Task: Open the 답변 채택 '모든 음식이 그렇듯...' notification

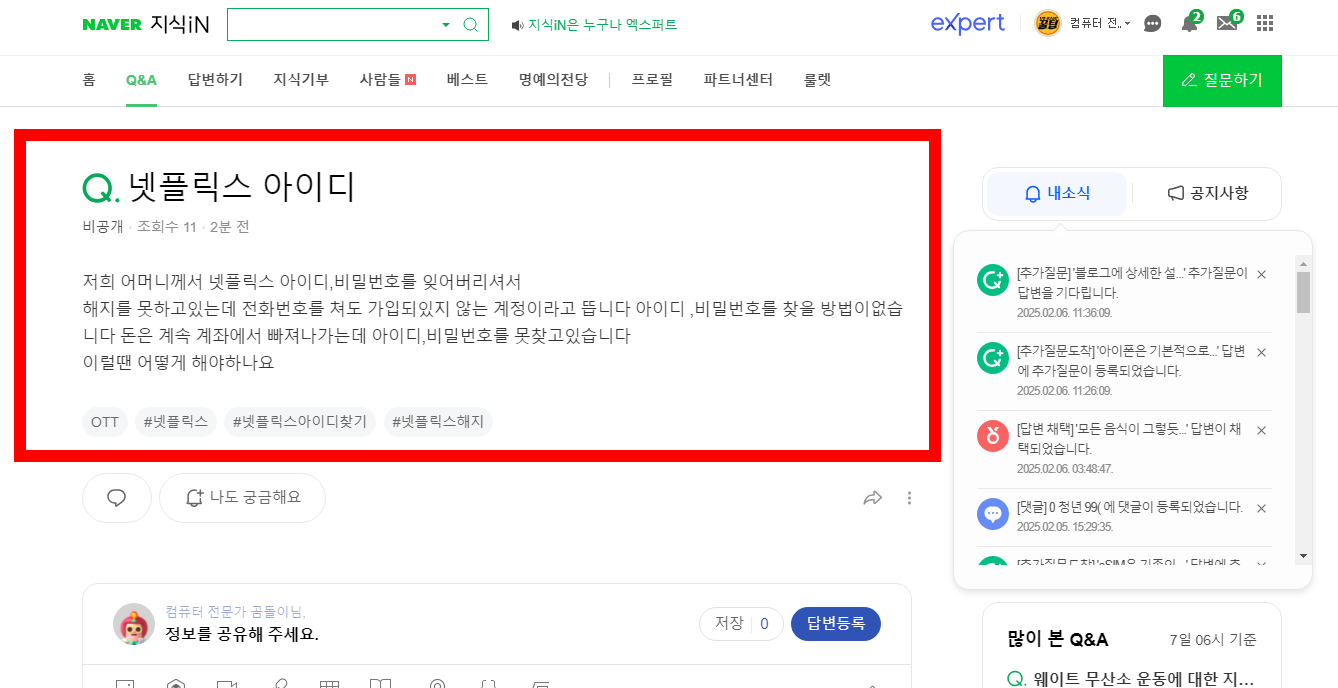Action: tap(1129, 439)
